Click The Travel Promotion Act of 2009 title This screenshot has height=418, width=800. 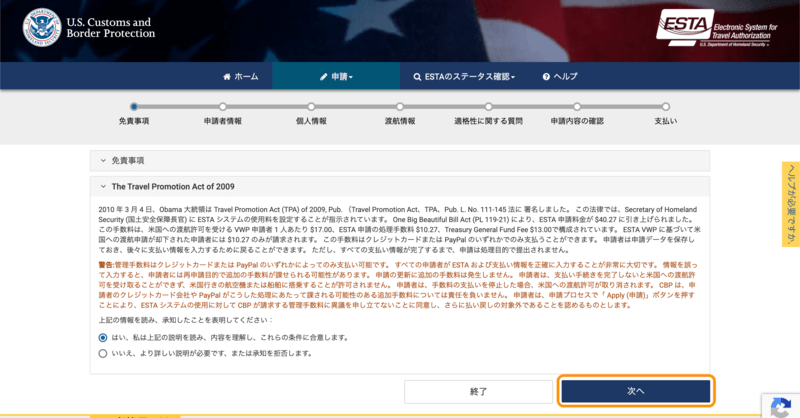(x=173, y=186)
